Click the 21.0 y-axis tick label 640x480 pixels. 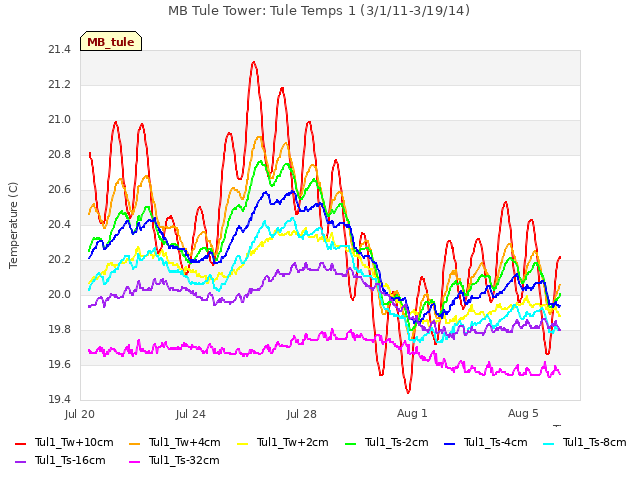tap(59, 120)
